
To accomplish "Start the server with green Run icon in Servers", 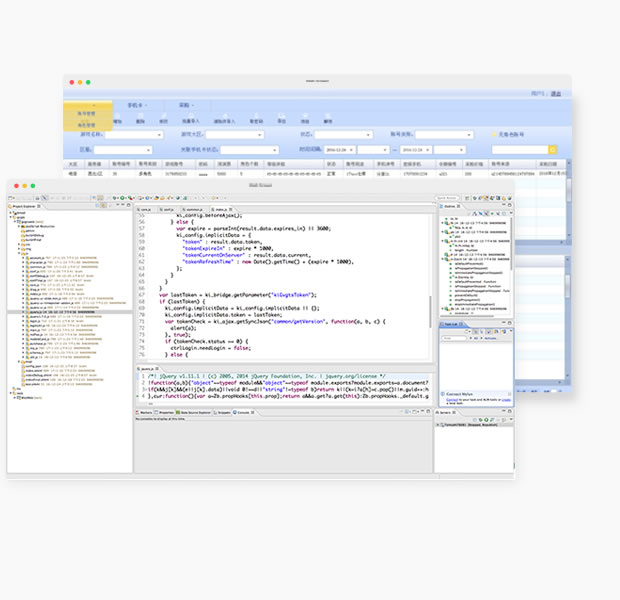I will pos(486,420).
